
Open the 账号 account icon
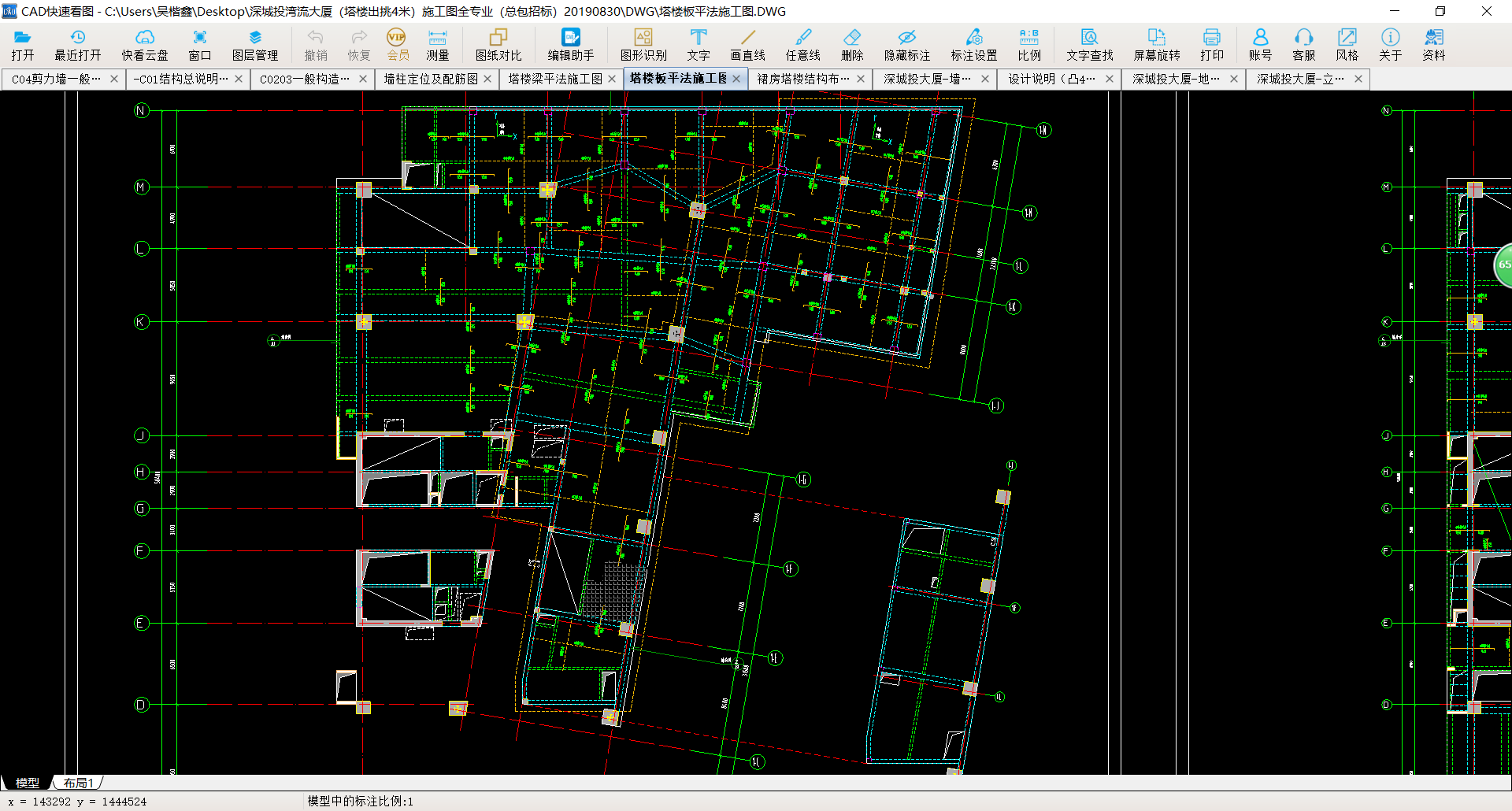point(1260,45)
